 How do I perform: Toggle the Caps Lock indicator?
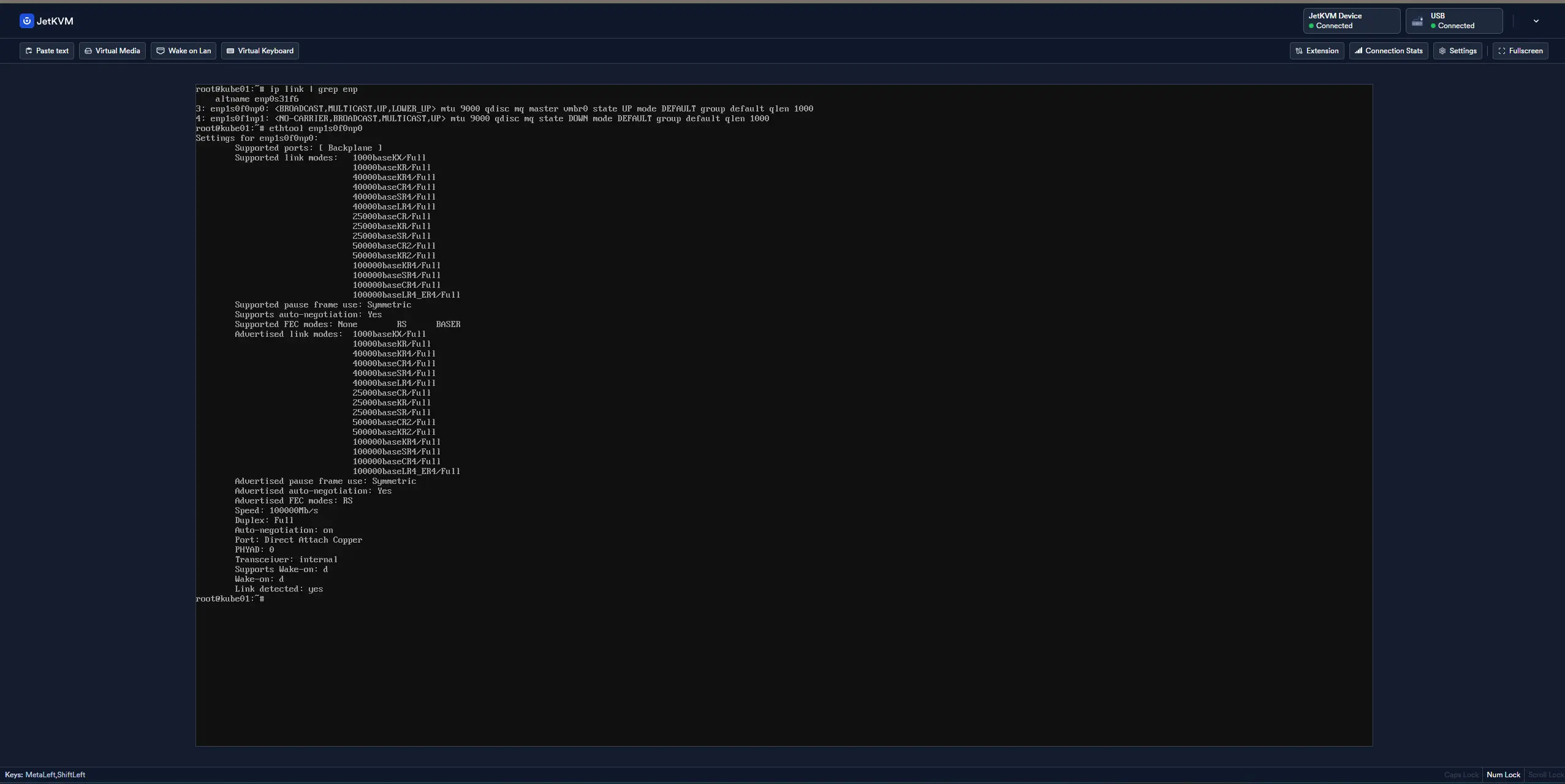coord(1461,775)
